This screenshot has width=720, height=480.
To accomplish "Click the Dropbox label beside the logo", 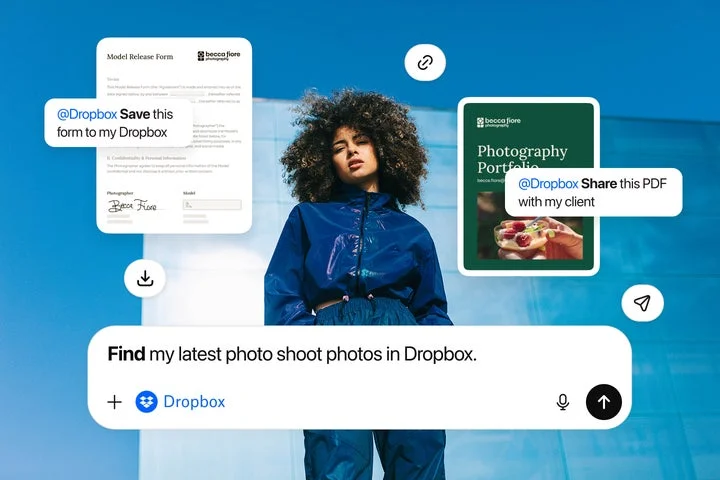I will [x=194, y=402].
